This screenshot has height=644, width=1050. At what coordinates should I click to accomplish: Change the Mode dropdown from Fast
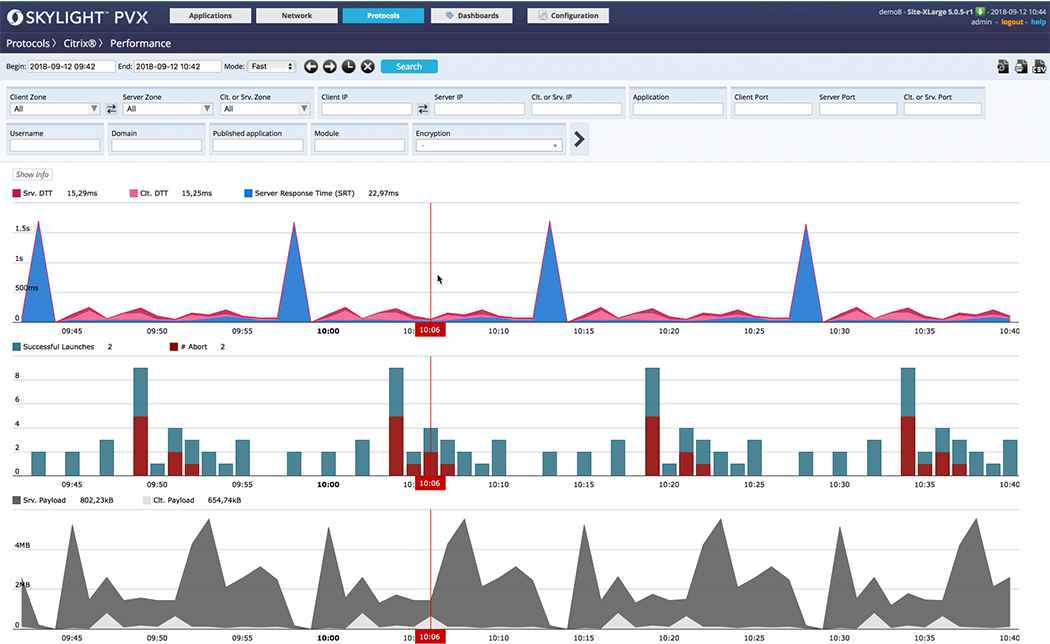tap(272, 66)
